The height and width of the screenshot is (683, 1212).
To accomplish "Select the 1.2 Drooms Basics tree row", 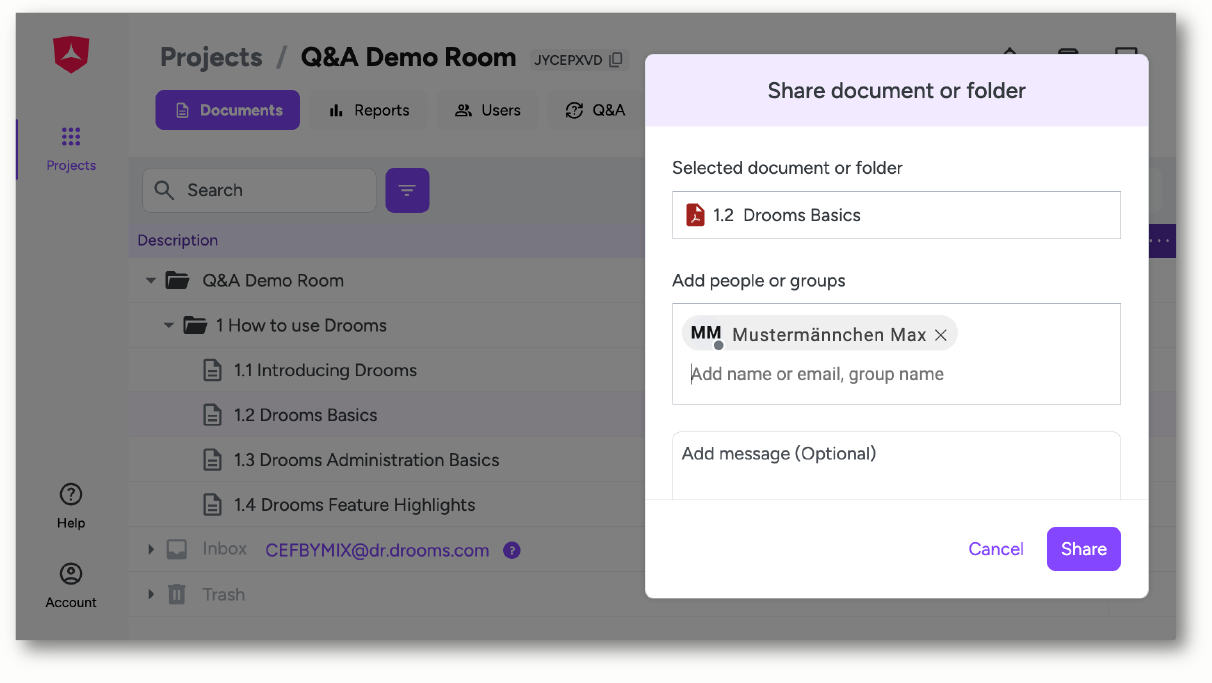I will [x=386, y=415].
